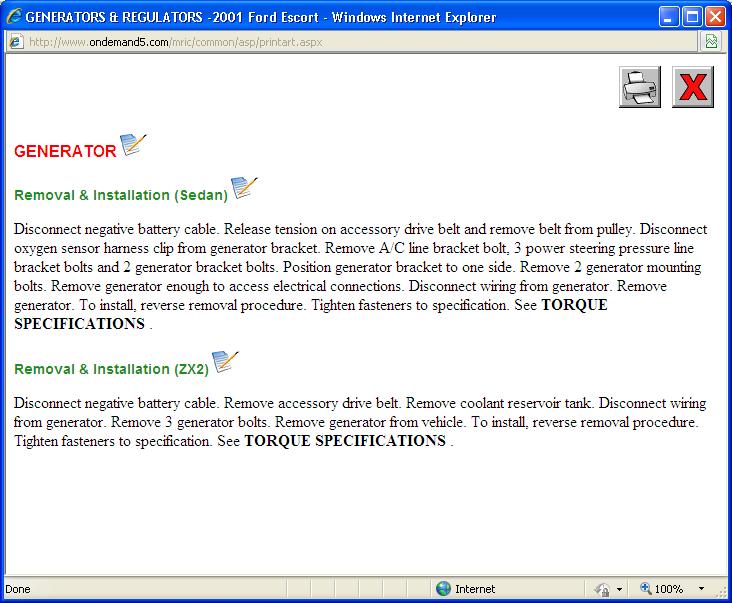The image size is (732, 603).
Task: Click the address bar URL field
Action: tap(352, 42)
